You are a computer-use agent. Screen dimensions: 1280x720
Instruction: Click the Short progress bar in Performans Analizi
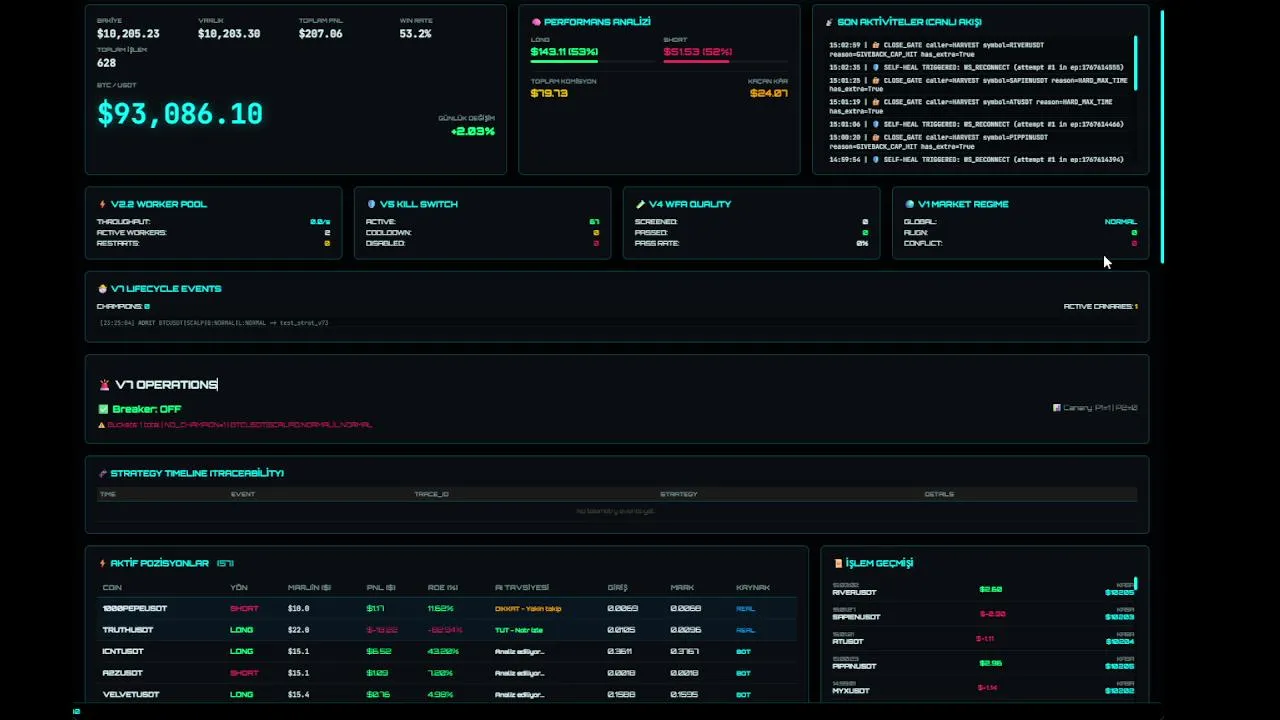(725, 62)
